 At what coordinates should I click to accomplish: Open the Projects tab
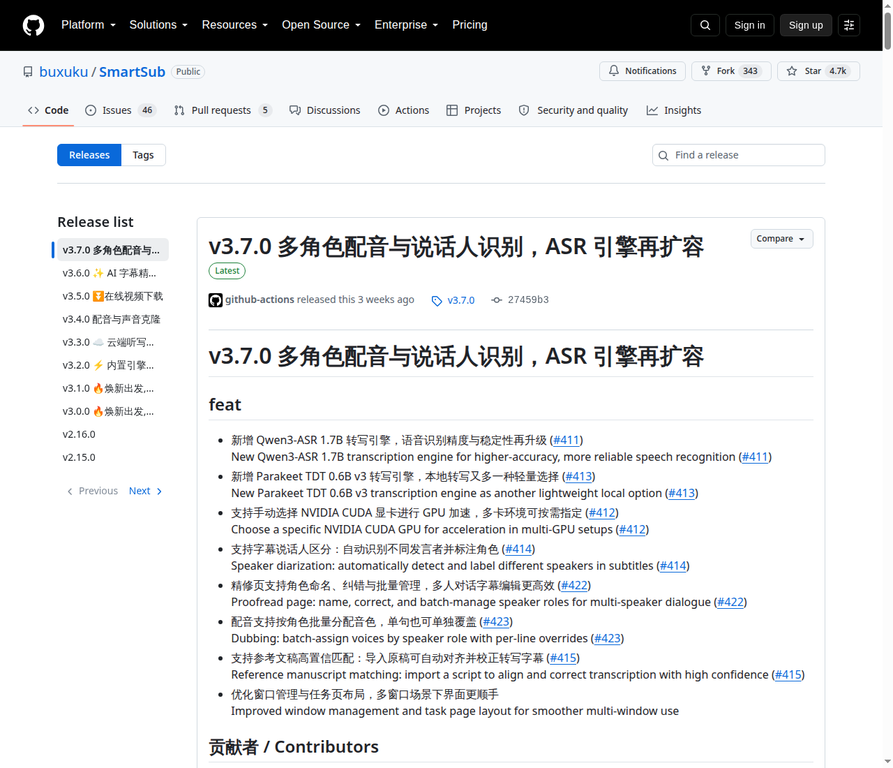(x=474, y=110)
